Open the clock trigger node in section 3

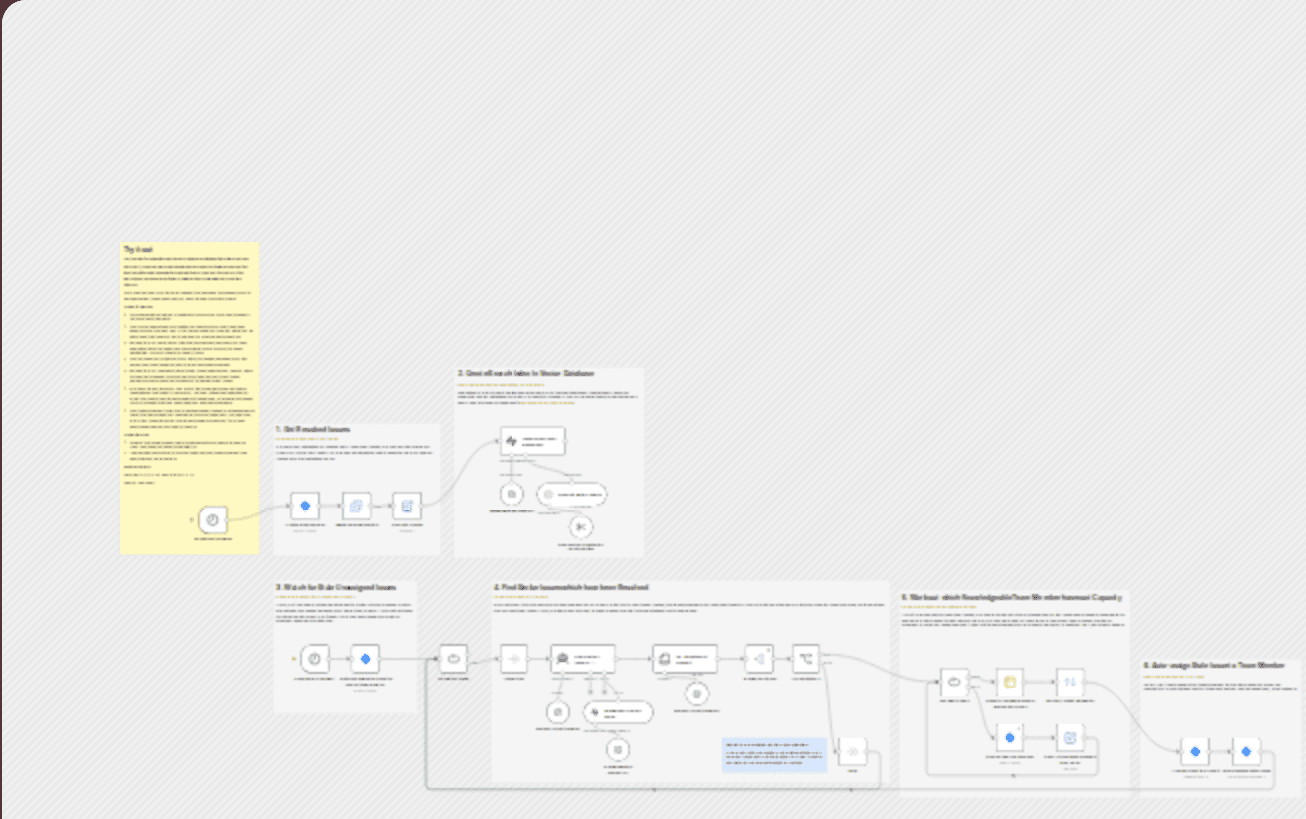coord(315,659)
